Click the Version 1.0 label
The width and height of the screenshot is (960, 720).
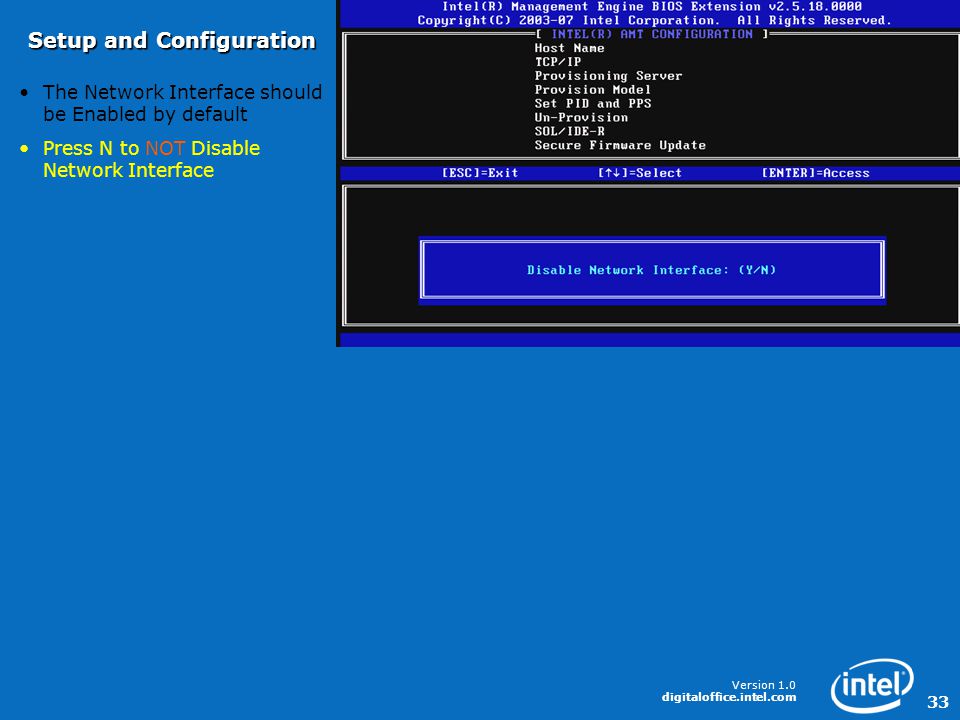pyautogui.click(x=763, y=685)
